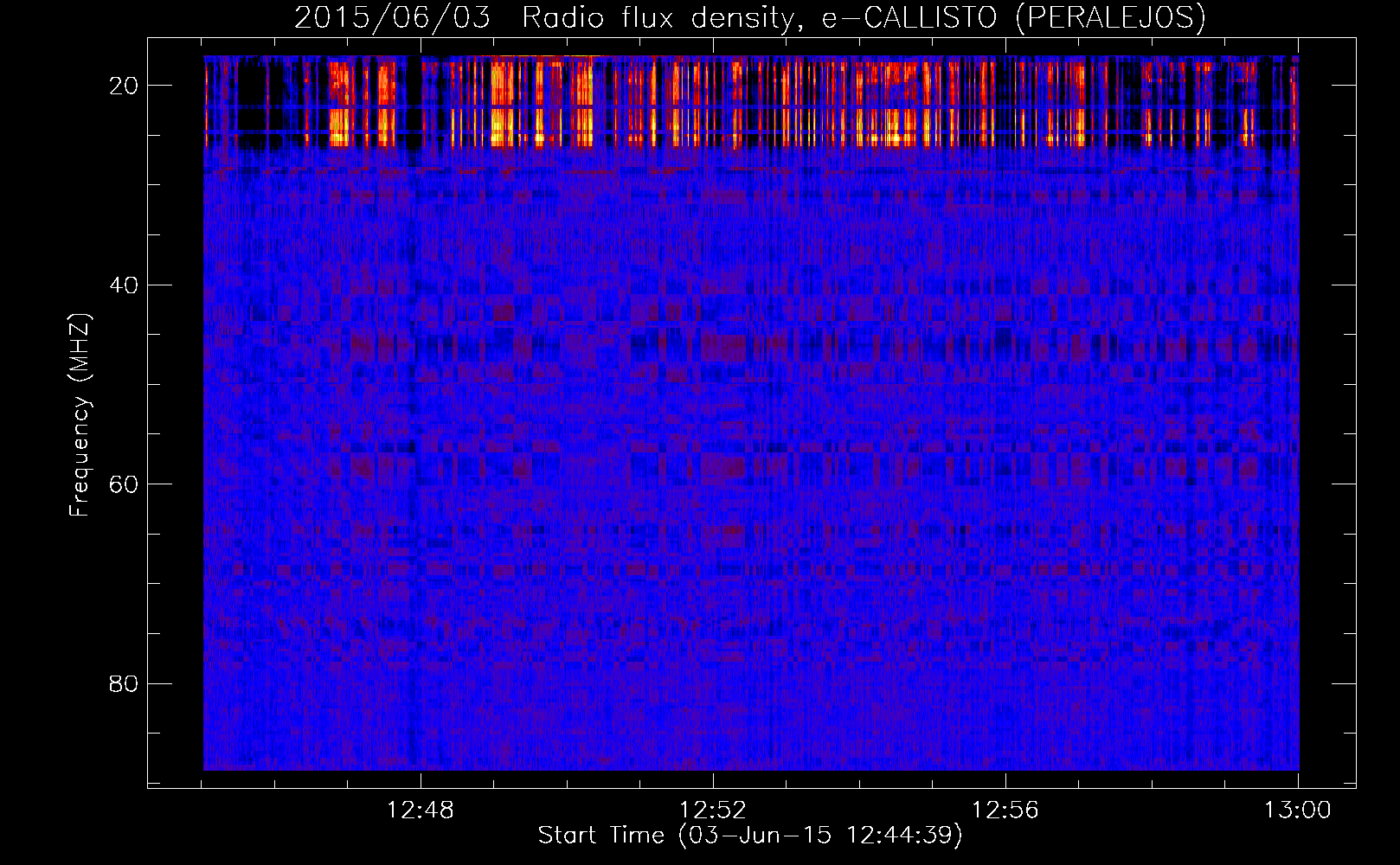Click the plot title 'Radio flux density, e-CALLISTO (PERALEJOS)'
This screenshot has height=865, width=1400.
[864, 18]
